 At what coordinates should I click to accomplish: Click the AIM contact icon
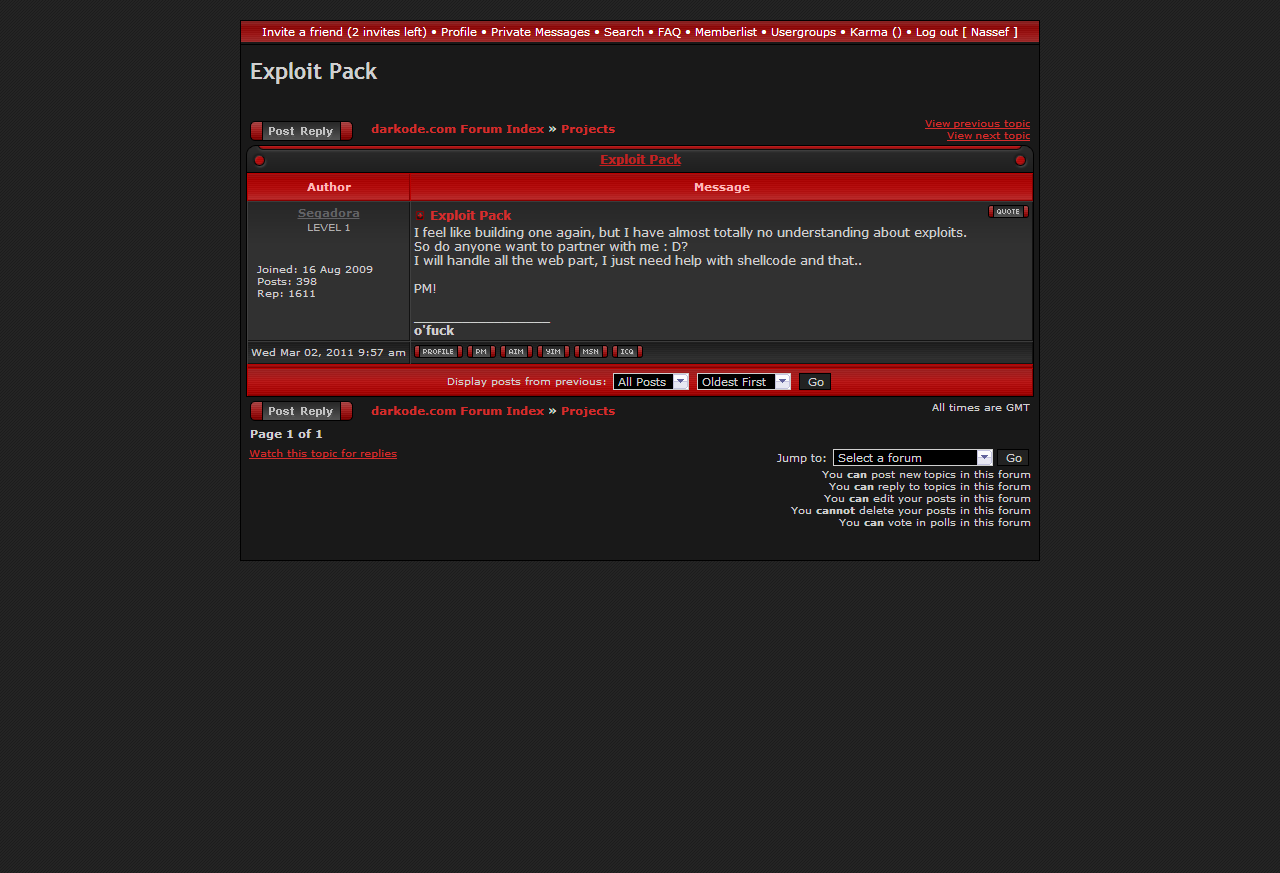click(x=516, y=352)
